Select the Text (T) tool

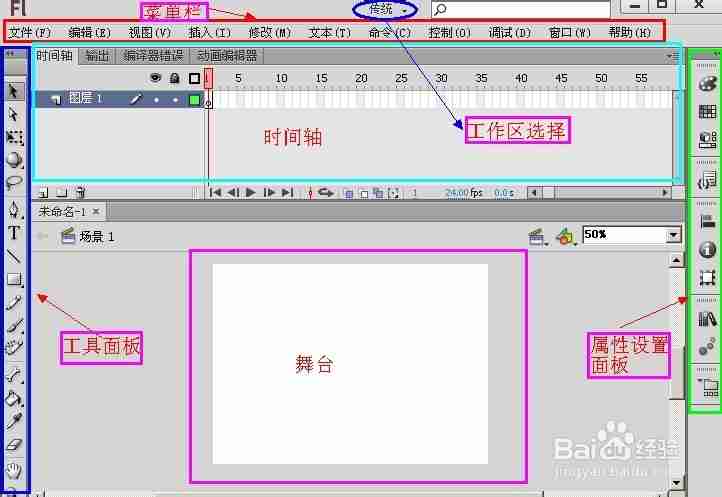14,233
